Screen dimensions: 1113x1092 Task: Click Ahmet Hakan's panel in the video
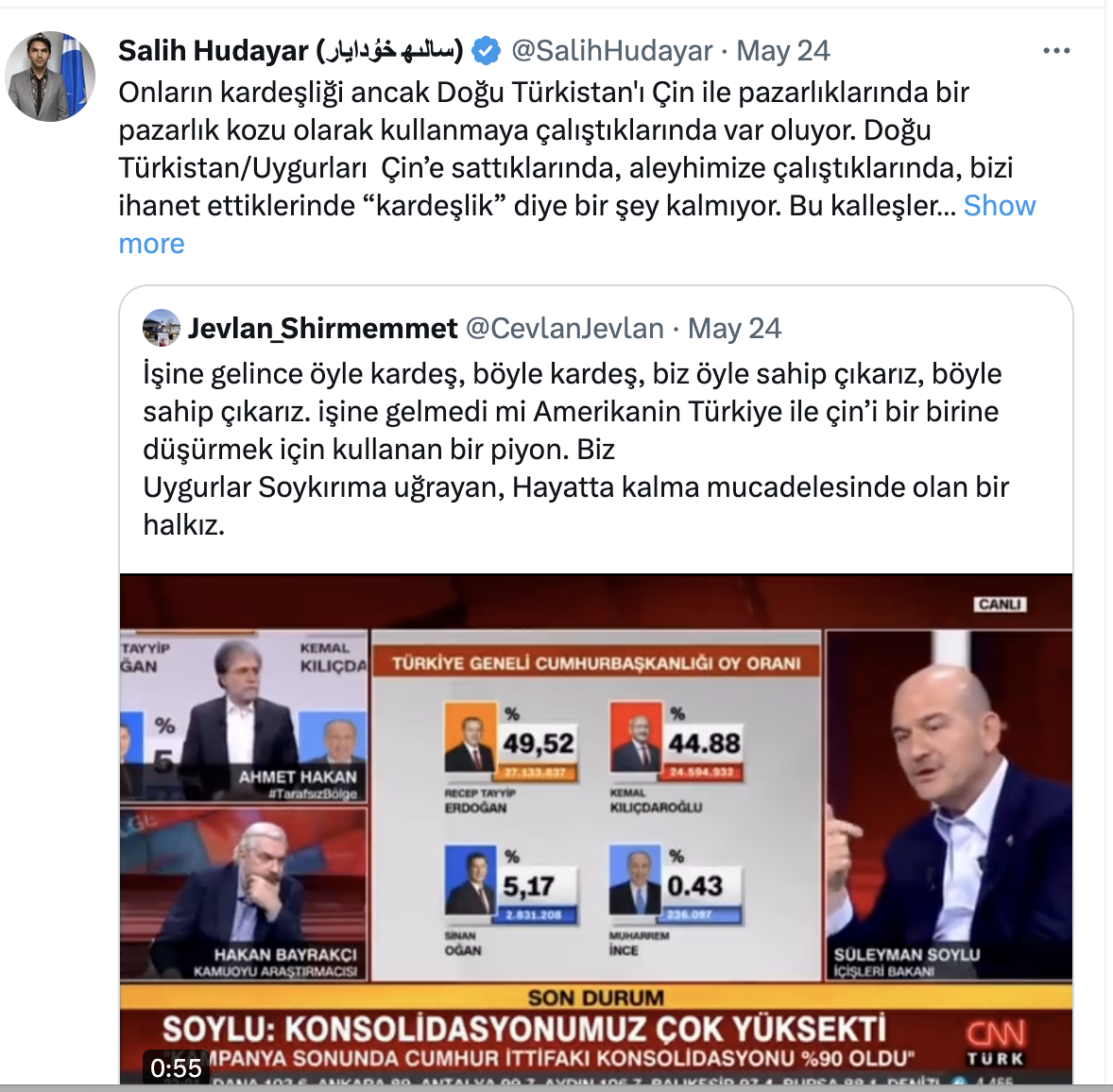point(244,717)
